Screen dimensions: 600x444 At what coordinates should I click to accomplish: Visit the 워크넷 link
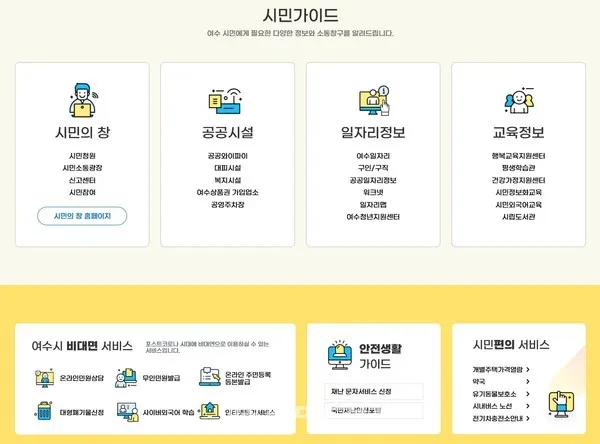[x=373, y=193]
